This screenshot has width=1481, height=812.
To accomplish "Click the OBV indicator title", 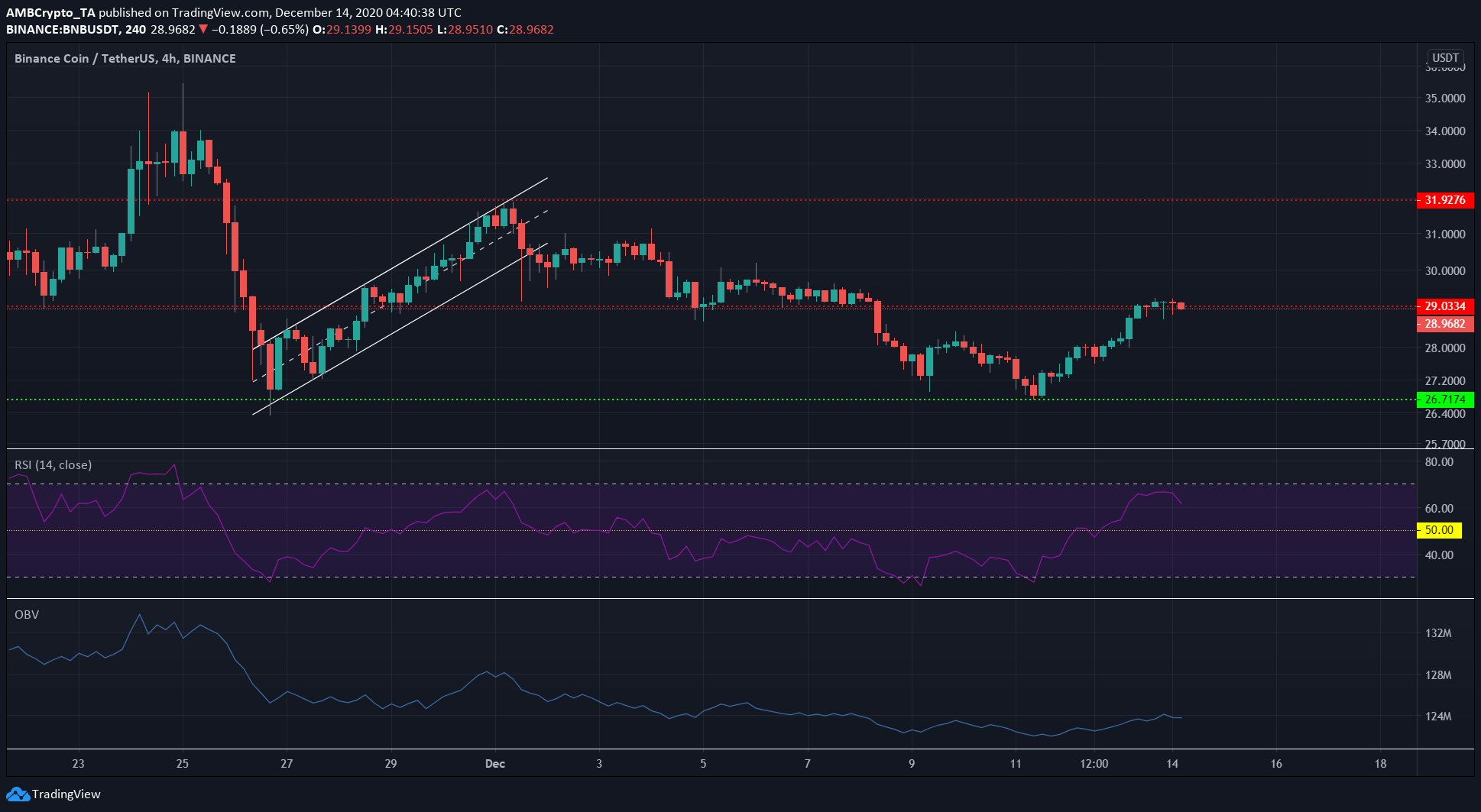I will 27,614.
